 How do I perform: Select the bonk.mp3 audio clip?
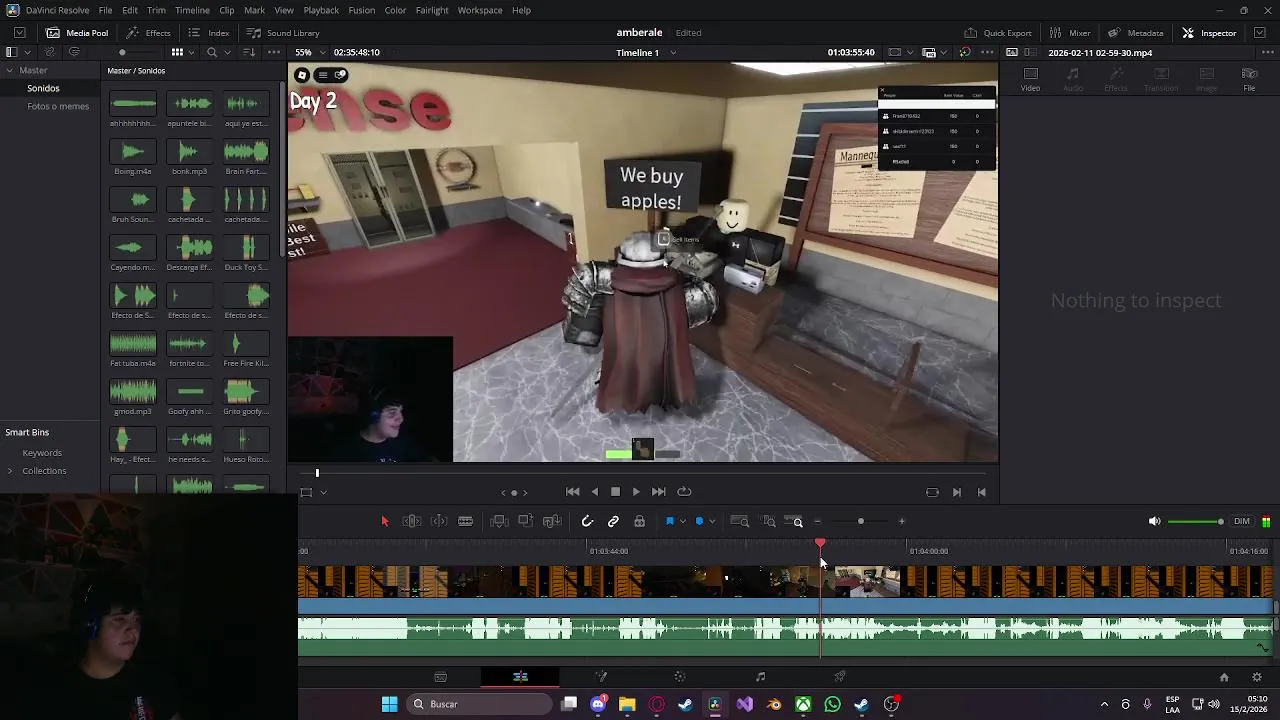coord(189,155)
